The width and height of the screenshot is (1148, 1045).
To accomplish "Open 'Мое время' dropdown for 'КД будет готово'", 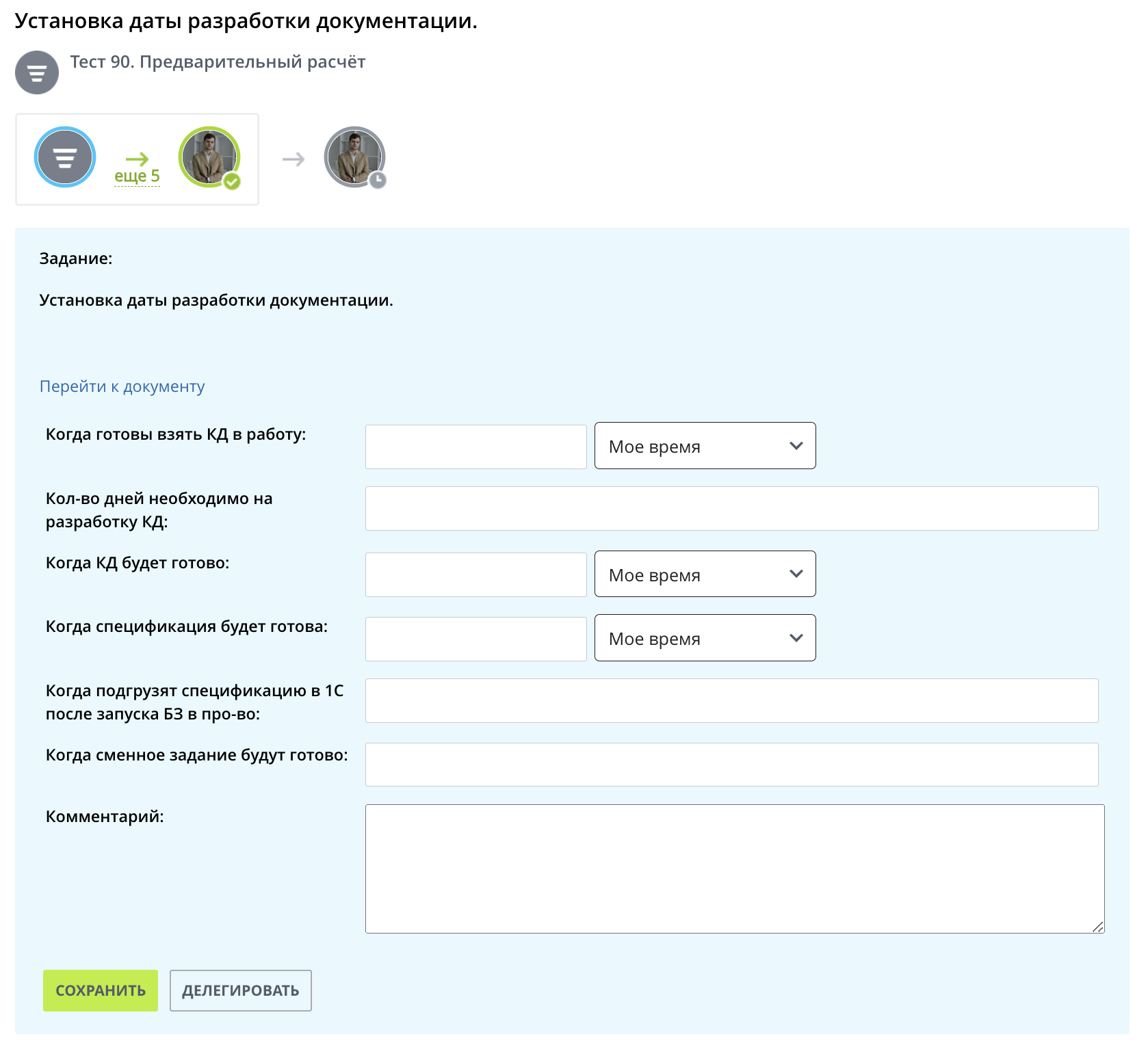I will click(705, 574).
